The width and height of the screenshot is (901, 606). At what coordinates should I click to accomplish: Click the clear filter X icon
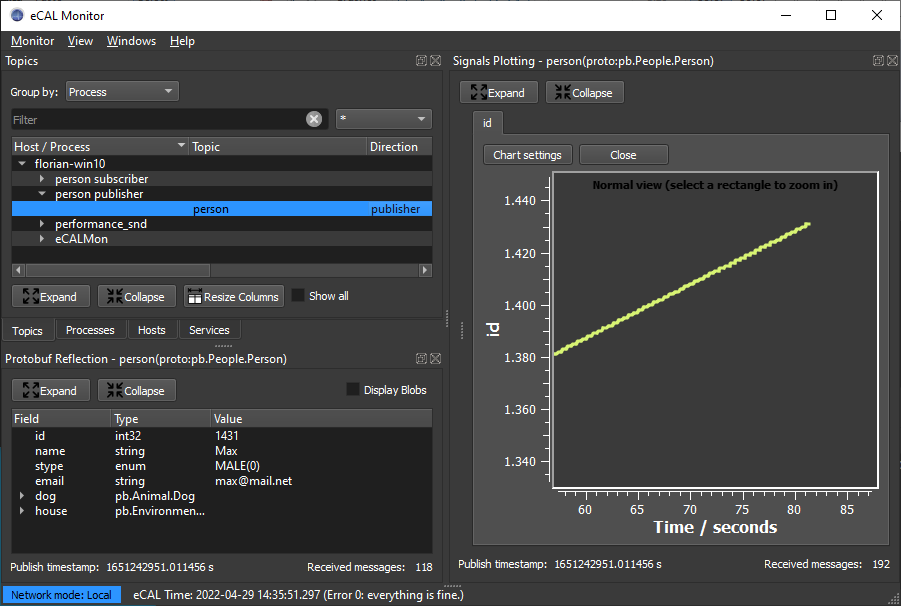[314, 119]
